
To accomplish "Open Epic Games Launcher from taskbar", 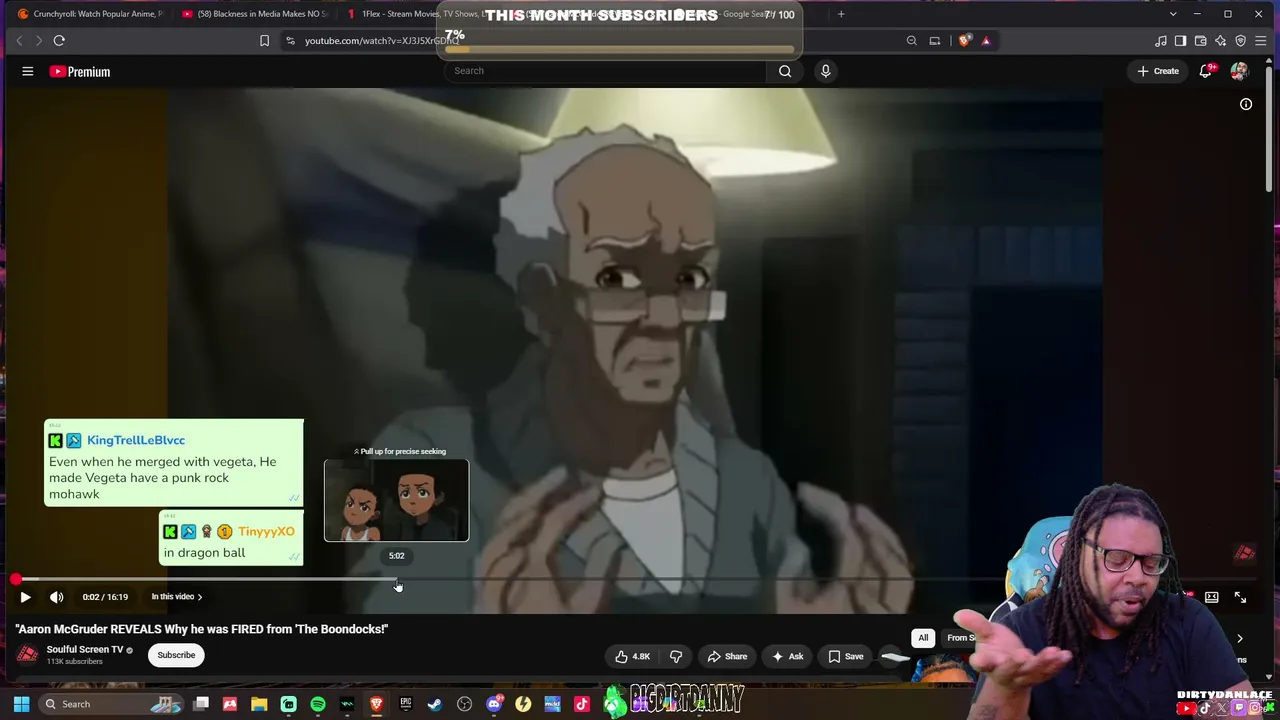I will click(x=406, y=704).
